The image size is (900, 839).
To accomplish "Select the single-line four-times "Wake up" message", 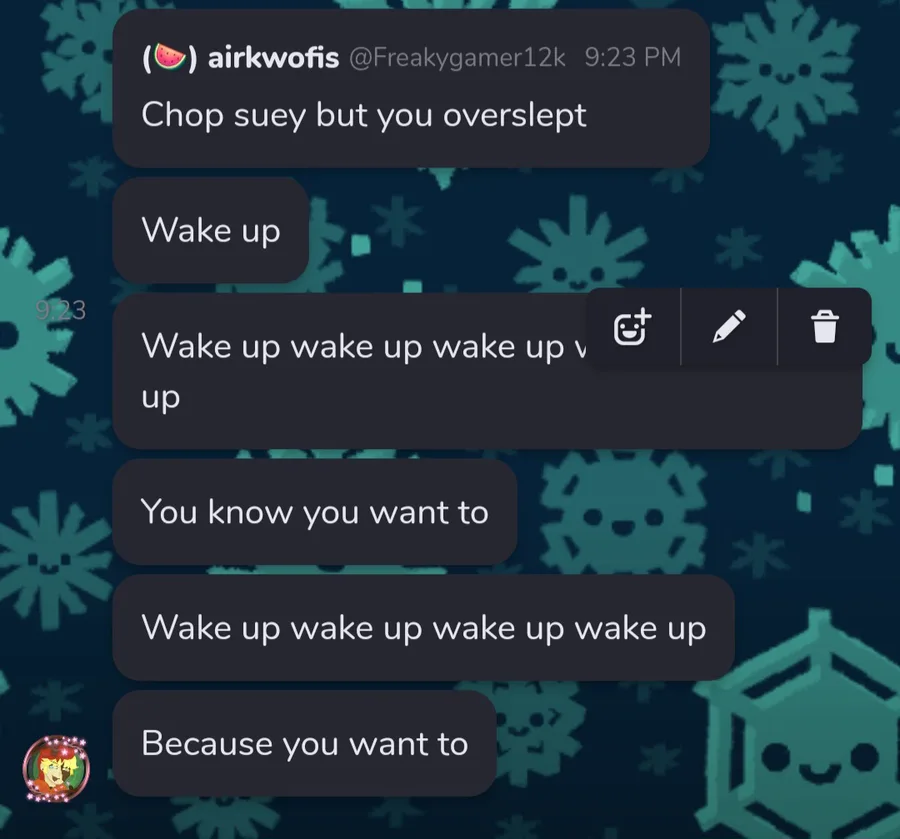I will click(x=424, y=628).
